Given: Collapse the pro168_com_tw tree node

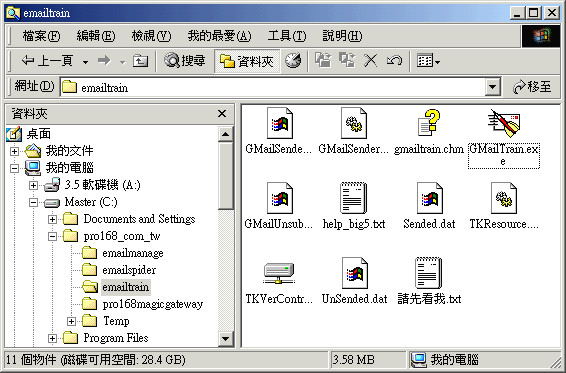Looking at the screenshot, I should point(52,237).
